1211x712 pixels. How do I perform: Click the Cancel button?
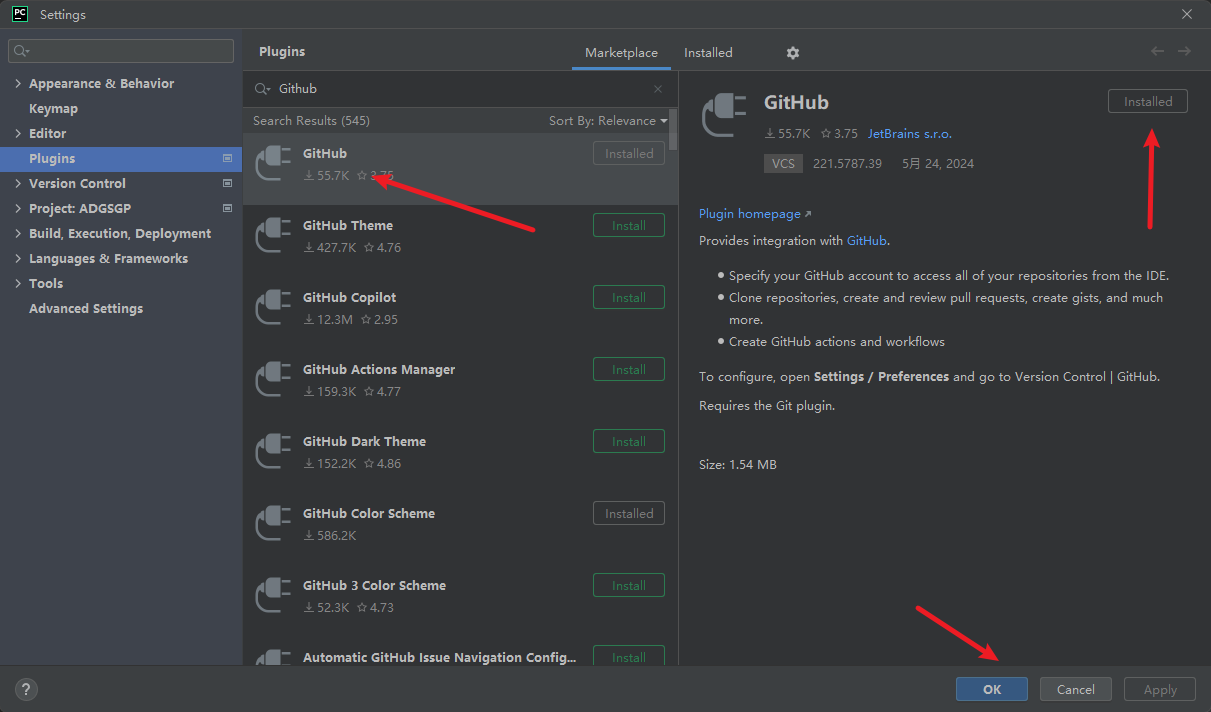click(1076, 689)
